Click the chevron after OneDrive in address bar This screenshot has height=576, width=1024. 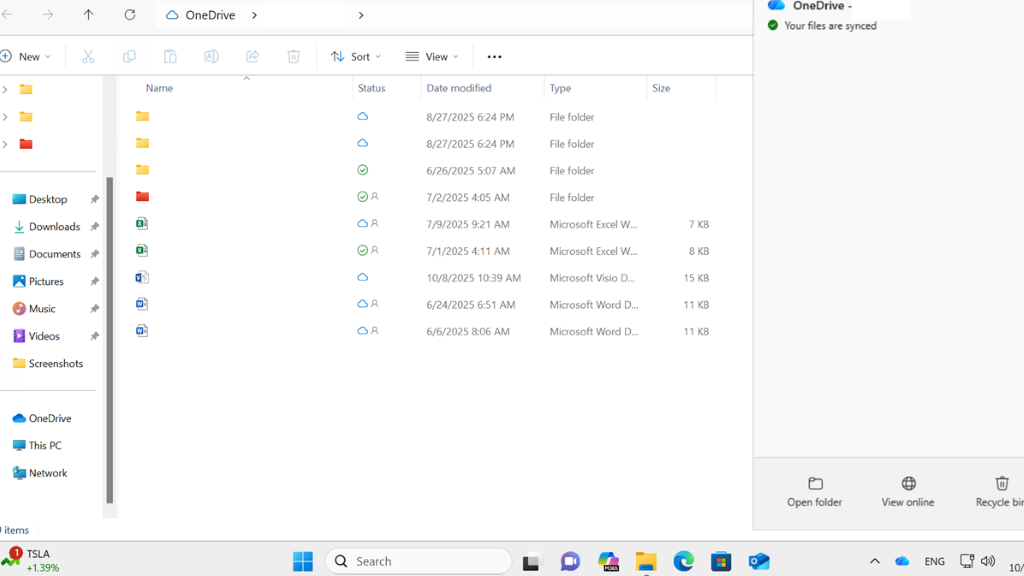click(254, 15)
